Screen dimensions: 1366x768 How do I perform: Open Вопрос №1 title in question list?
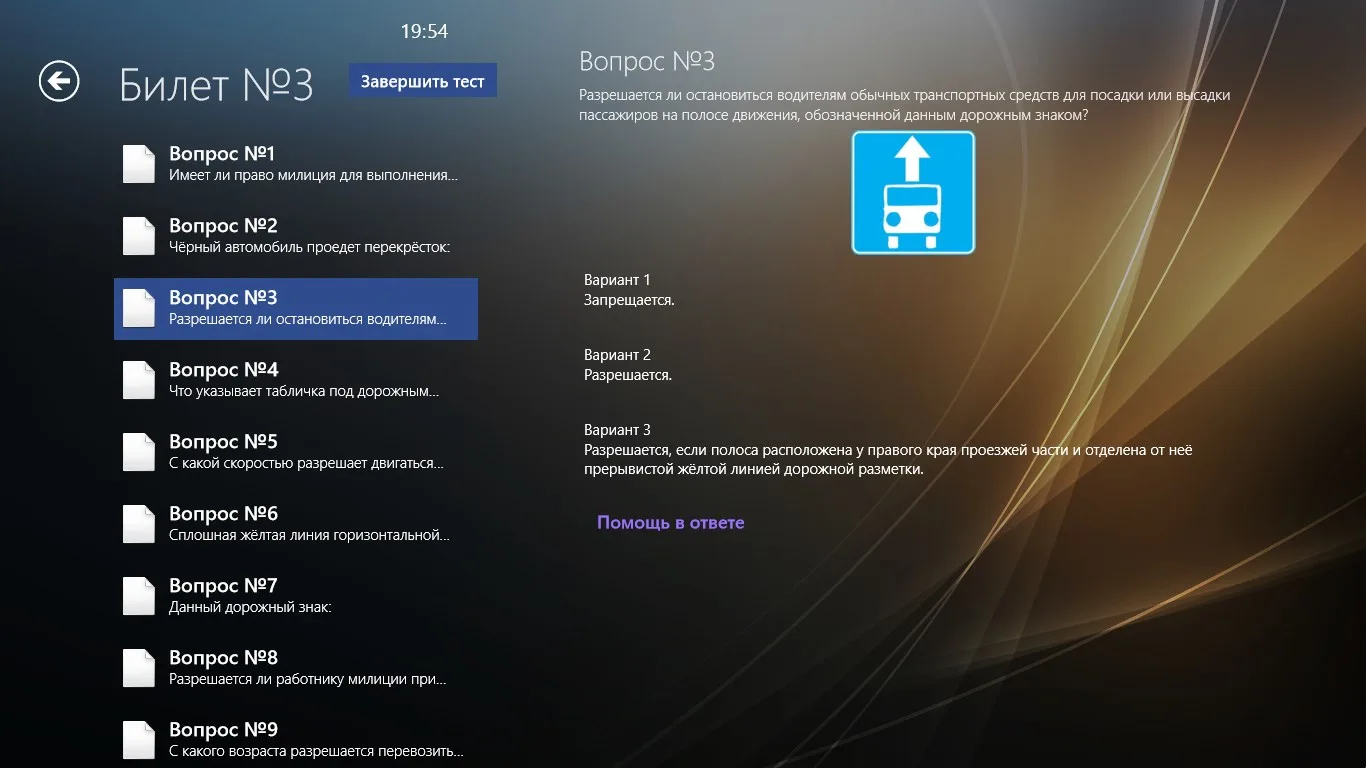click(x=222, y=154)
